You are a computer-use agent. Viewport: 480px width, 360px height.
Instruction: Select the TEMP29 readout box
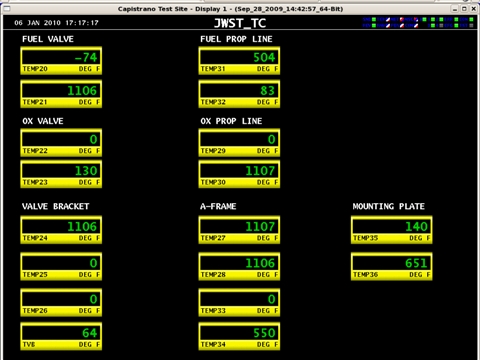(239, 143)
